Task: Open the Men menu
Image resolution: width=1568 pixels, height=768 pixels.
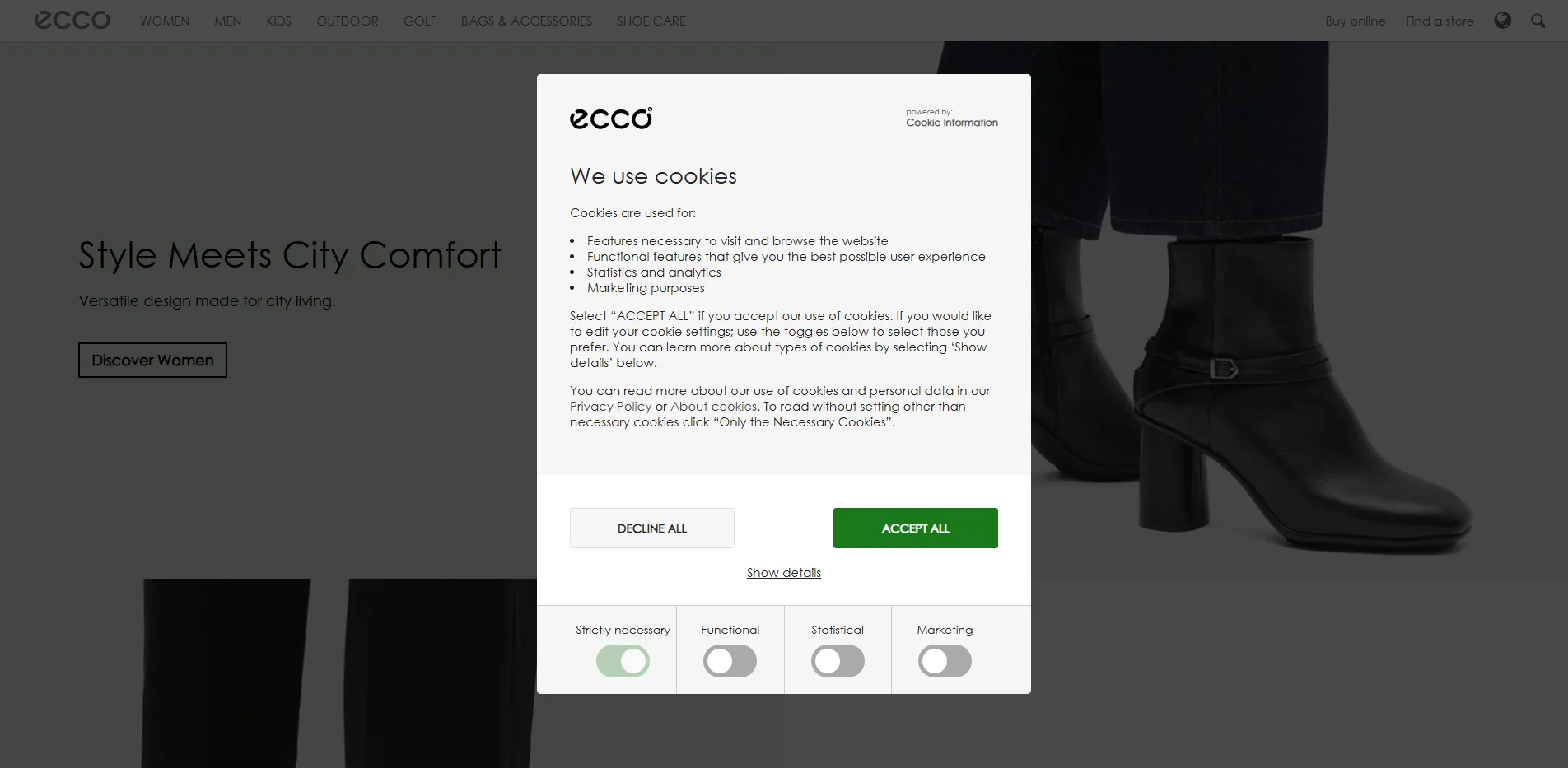Action: [x=228, y=21]
